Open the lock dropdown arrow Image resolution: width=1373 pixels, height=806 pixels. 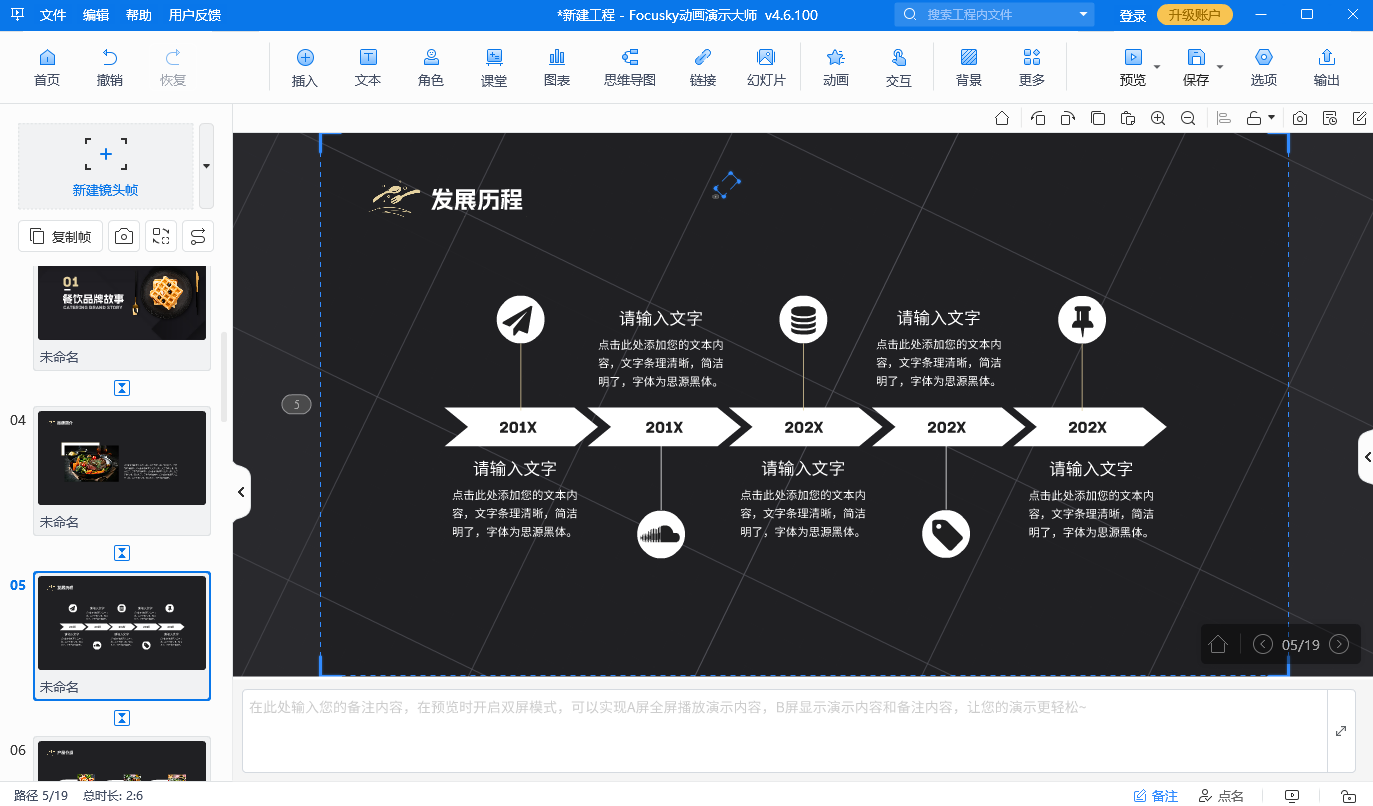[x=1272, y=118]
